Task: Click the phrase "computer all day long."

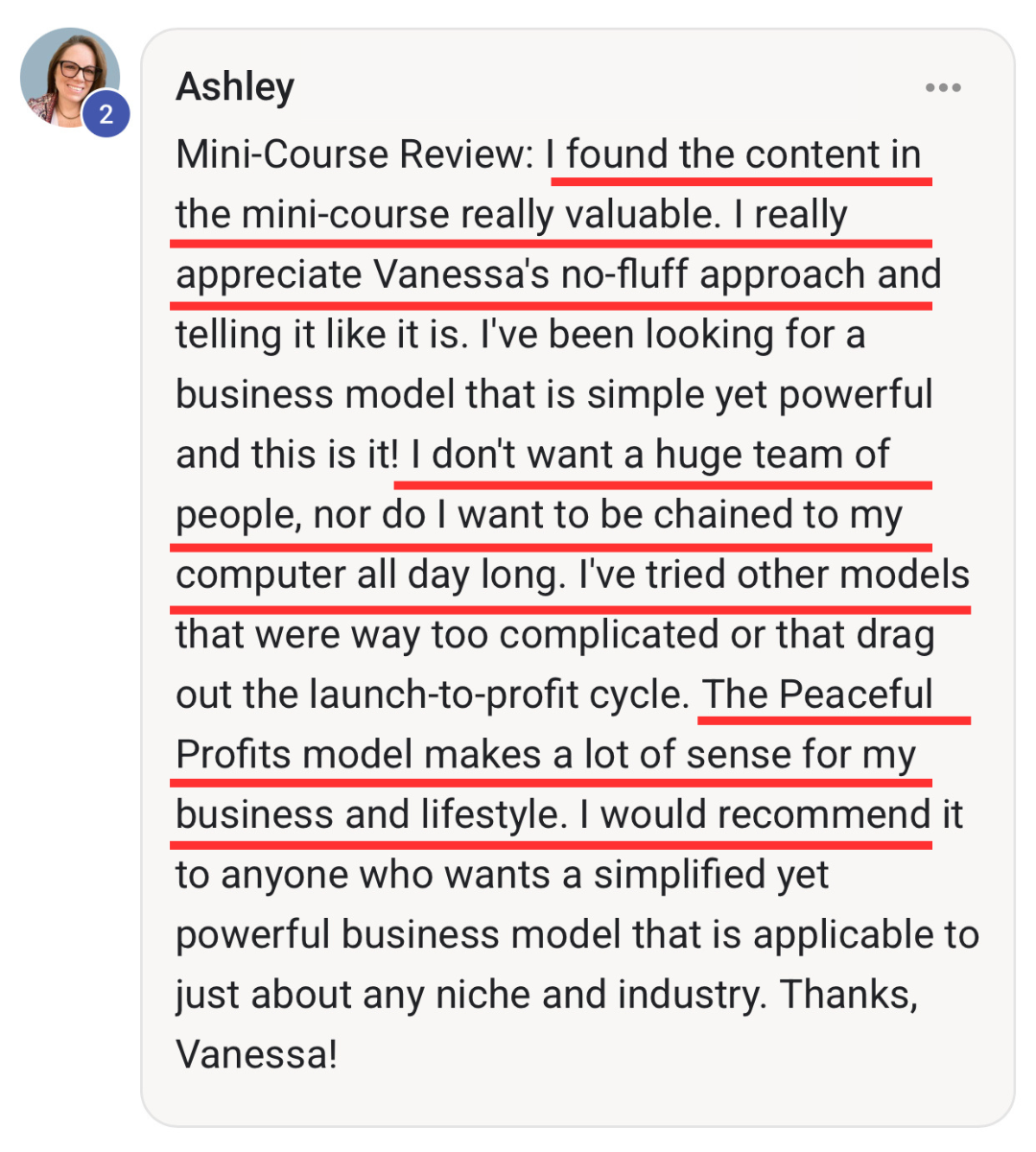Action: click(x=371, y=576)
